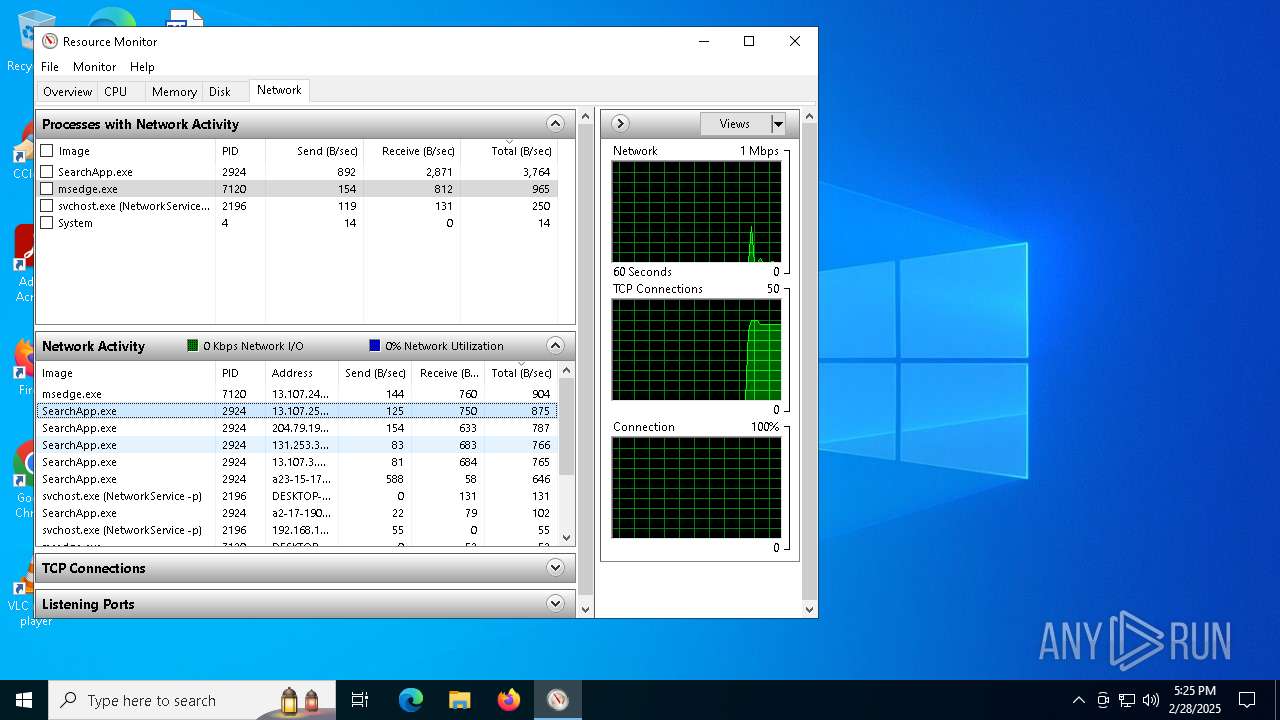Click the TCP Connections graph
Image resolution: width=1280 pixels, height=720 pixels.
point(696,349)
